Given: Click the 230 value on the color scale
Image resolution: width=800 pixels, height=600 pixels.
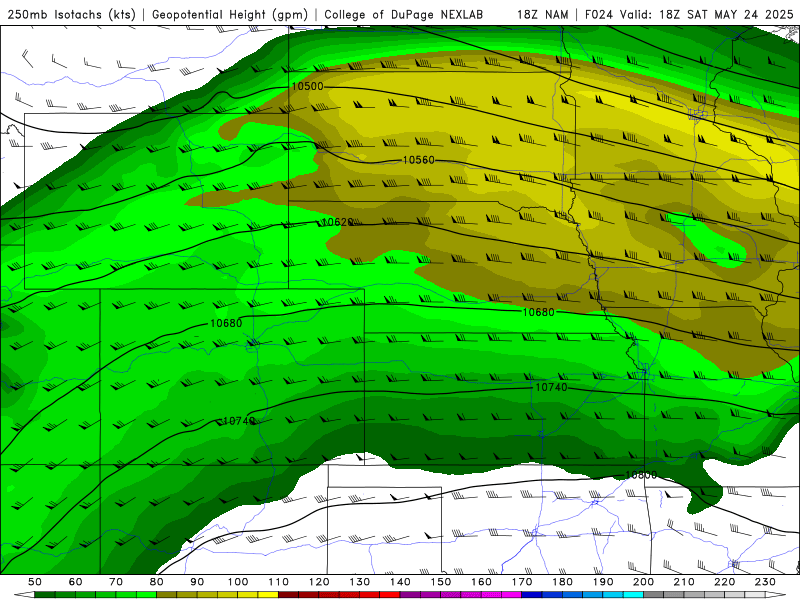Looking at the screenshot, I should tap(765, 582).
